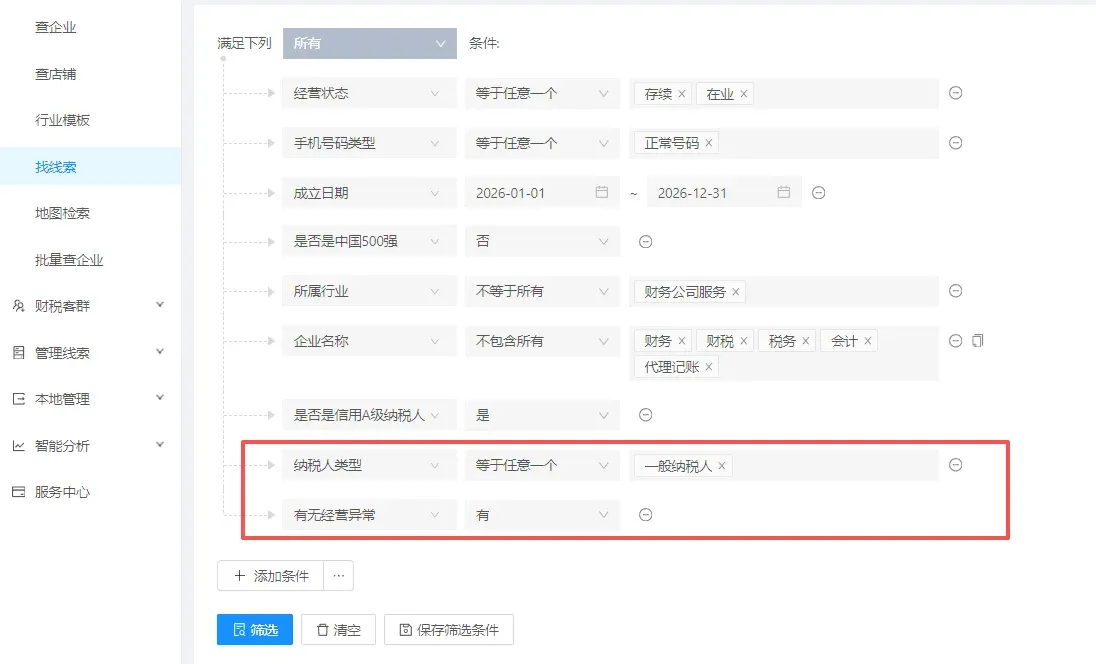Open 批量查企业 in sidebar
Image resolution: width=1096 pixels, height=664 pixels.
(68, 260)
